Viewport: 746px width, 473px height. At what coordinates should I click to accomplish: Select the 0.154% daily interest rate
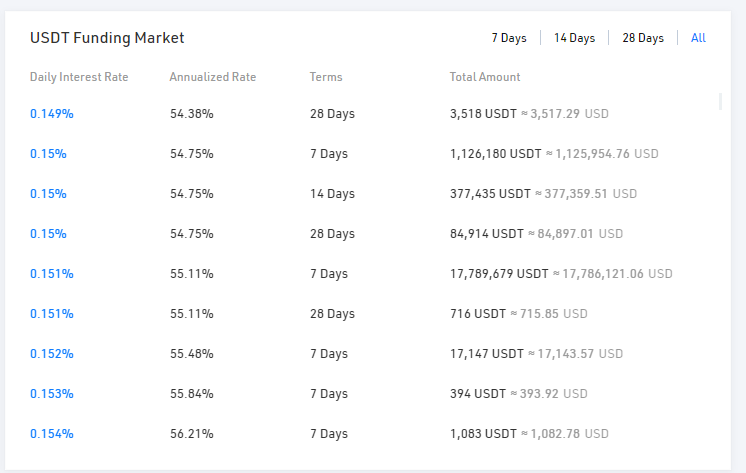52,434
